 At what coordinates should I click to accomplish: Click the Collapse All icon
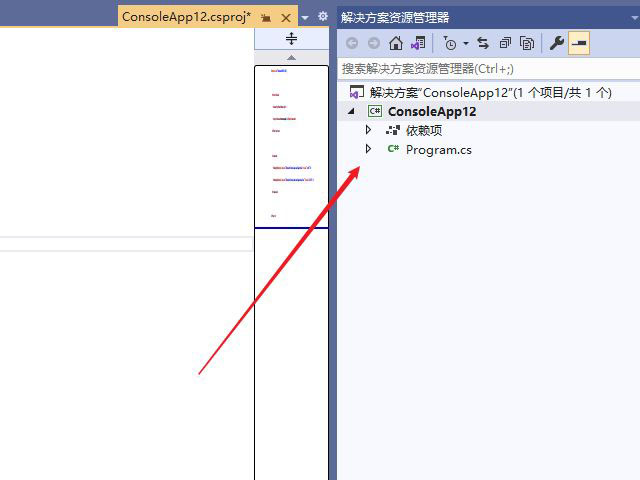(x=505, y=43)
